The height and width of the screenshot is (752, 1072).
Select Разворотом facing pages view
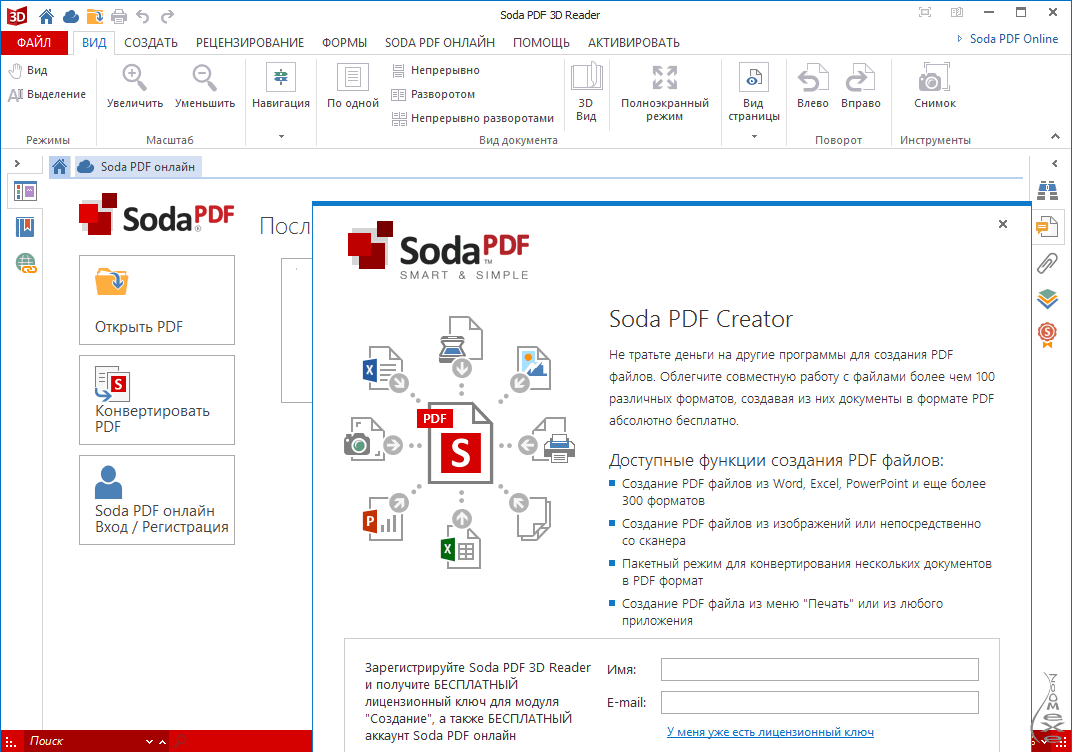click(433, 94)
